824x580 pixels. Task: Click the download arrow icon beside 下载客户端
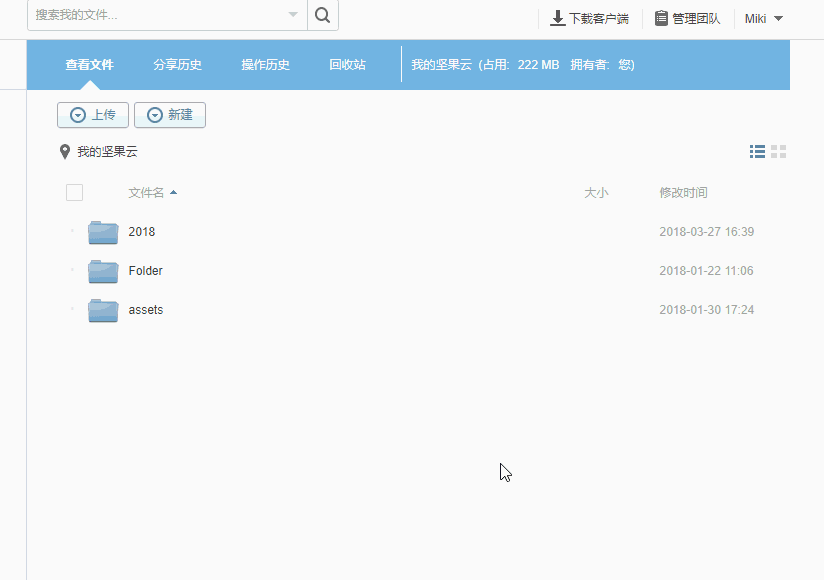(x=558, y=18)
